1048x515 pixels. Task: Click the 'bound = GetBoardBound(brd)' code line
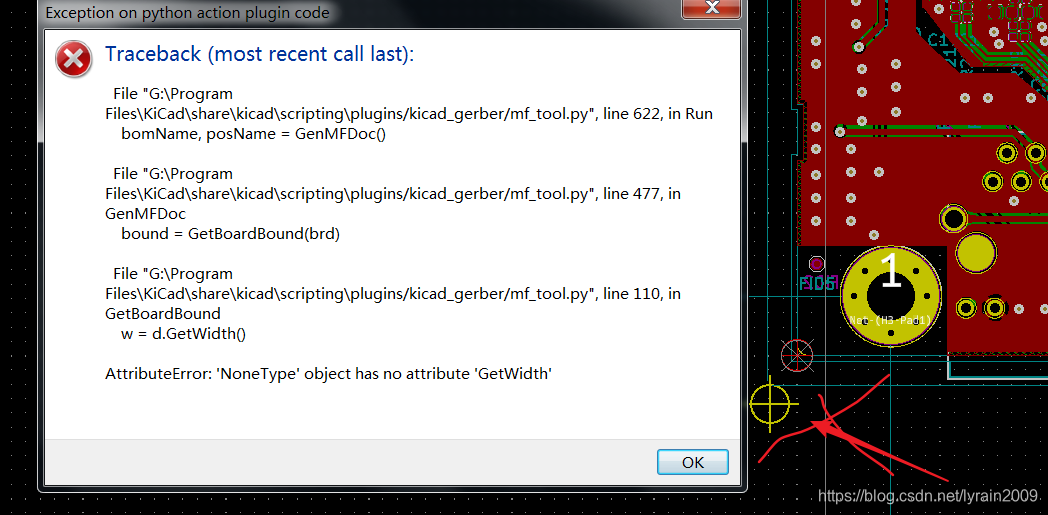[x=231, y=234]
